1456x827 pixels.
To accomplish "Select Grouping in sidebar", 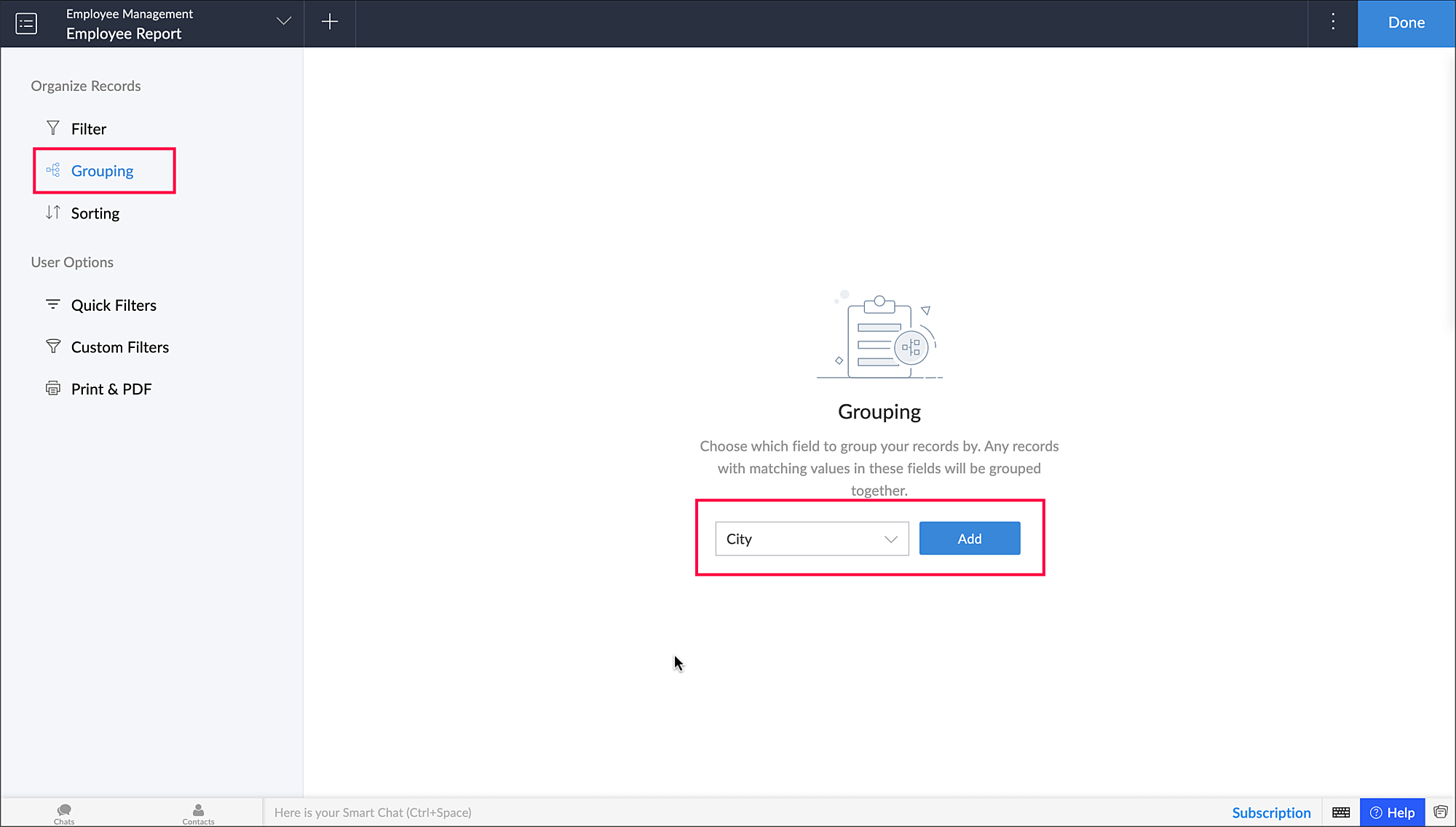I will pyautogui.click(x=103, y=171).
